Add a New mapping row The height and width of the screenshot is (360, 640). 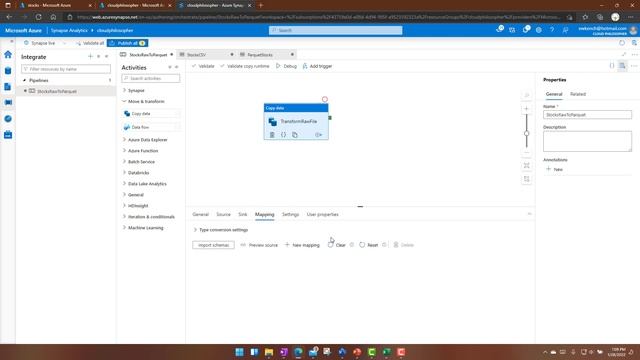[302, 245]
